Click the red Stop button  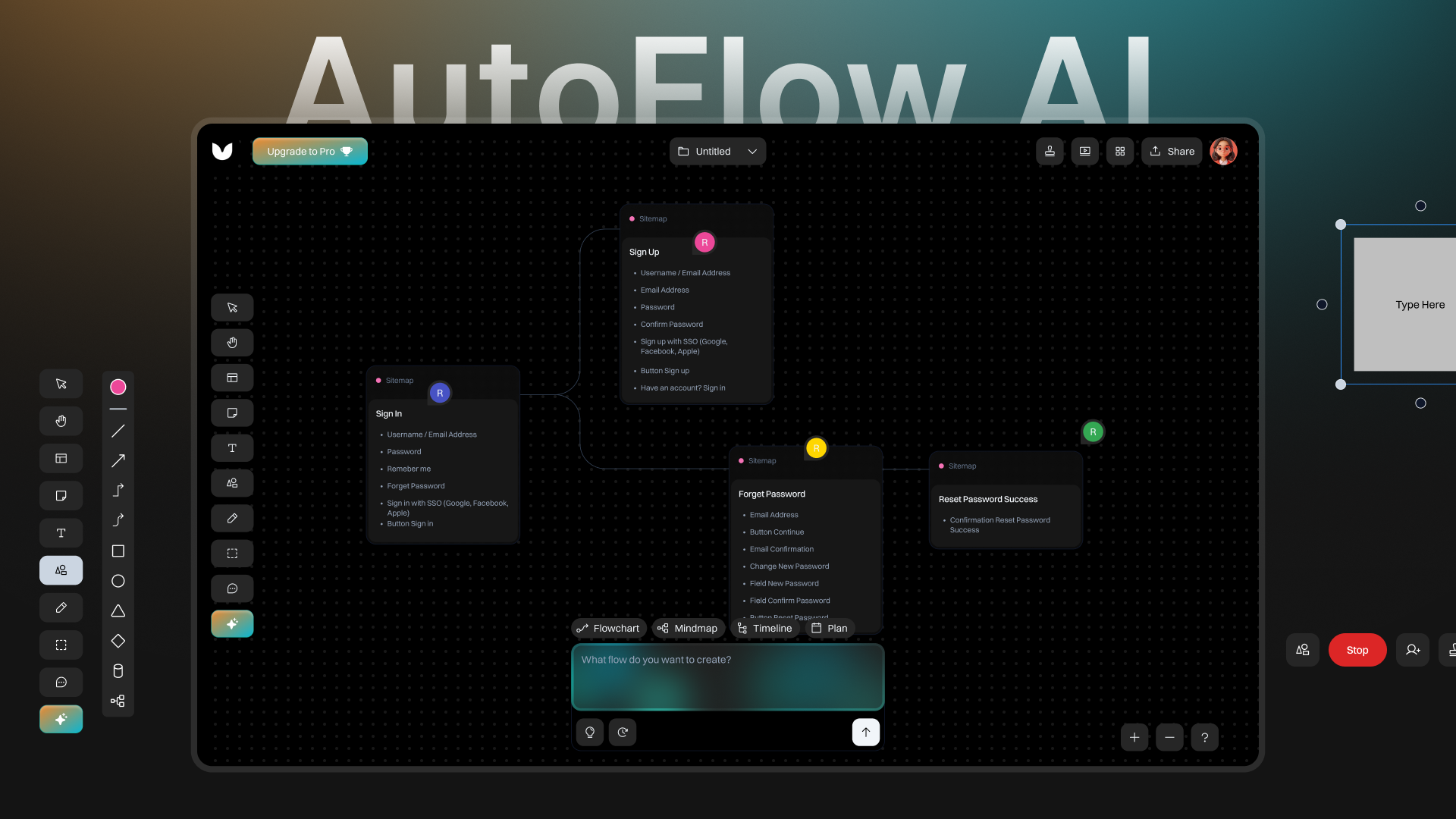pyautogui.click(x=1357, y=650)
